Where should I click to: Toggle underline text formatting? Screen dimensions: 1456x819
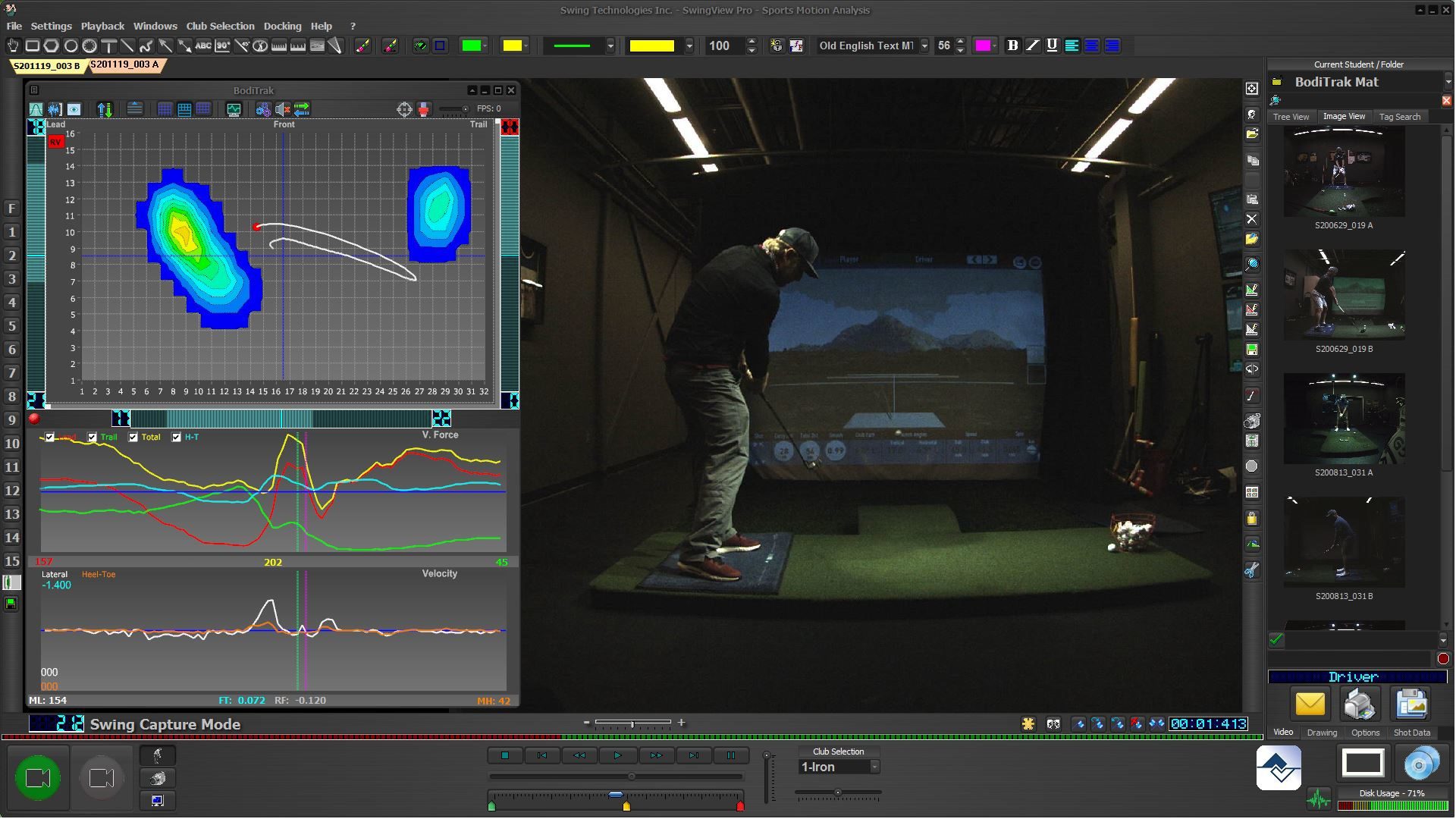[1052, 45]
